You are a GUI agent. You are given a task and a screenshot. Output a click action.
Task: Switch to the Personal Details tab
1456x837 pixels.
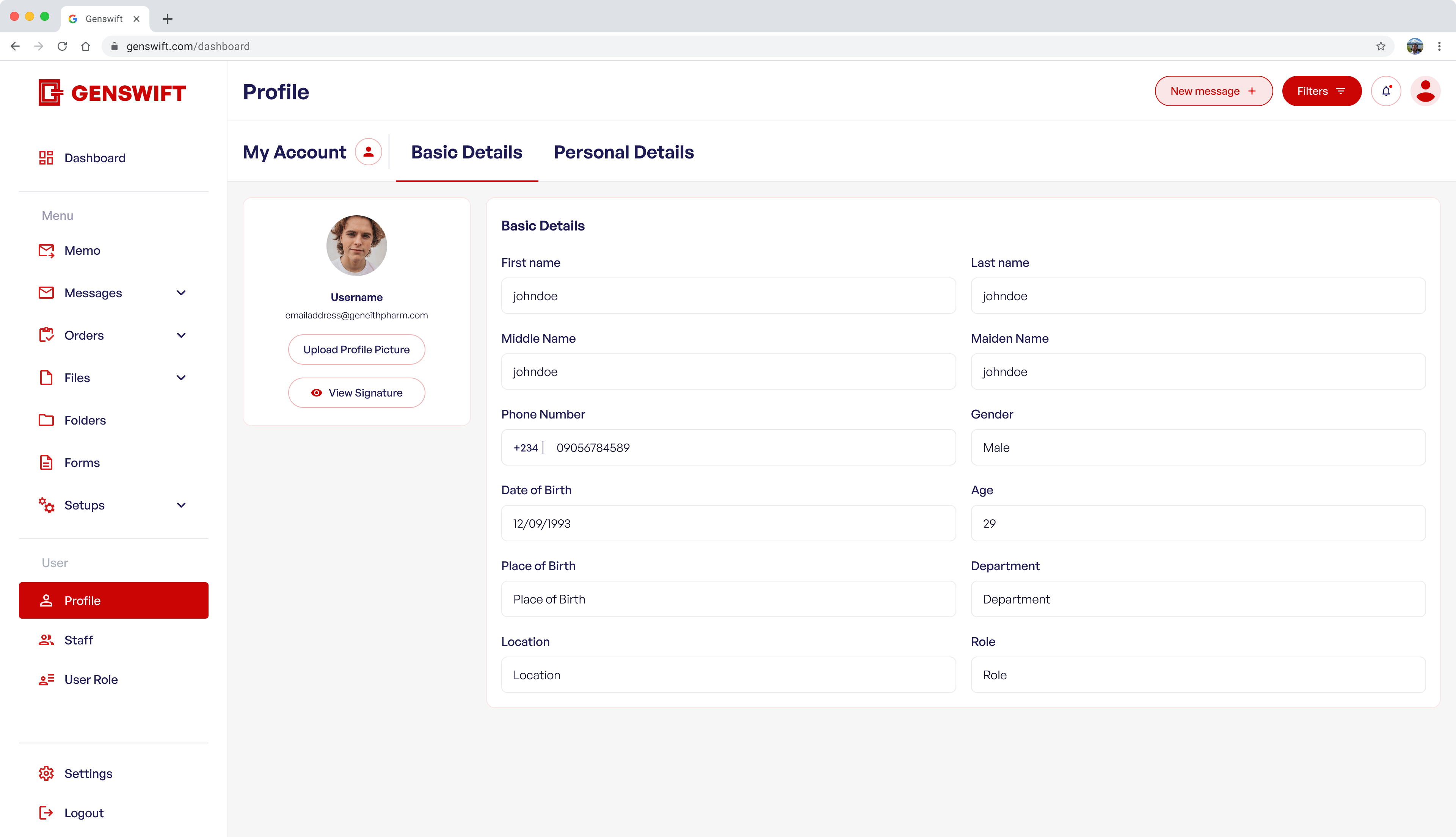pos(624,152)
